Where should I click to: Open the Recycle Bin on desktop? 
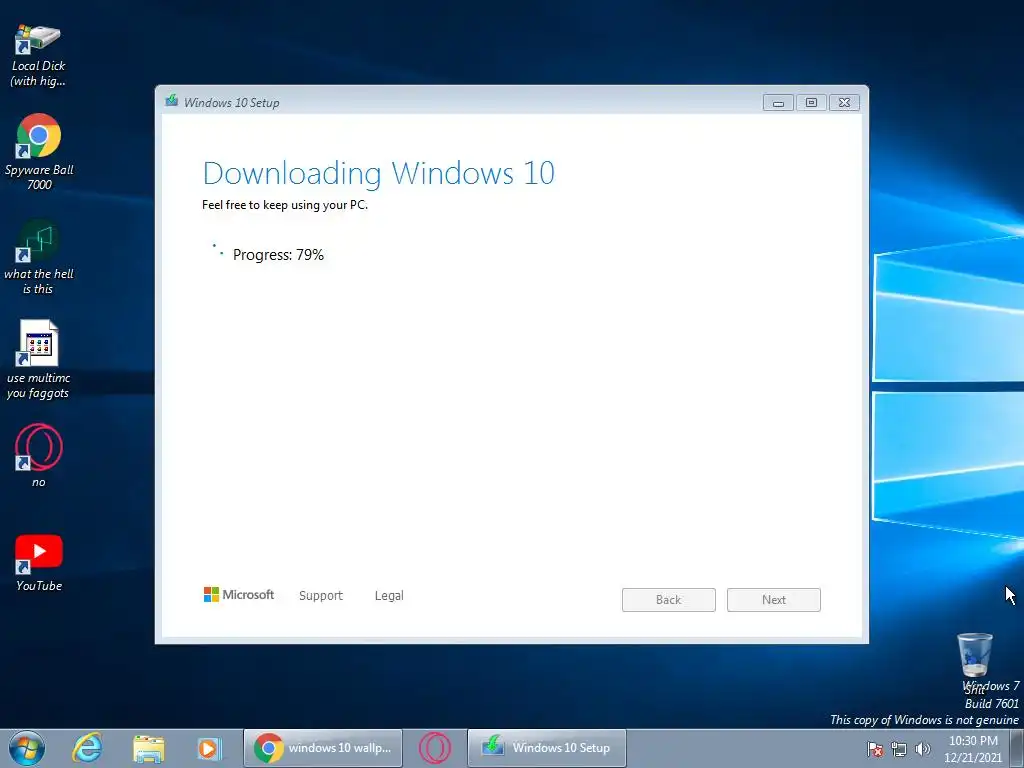[x=975, y=655]
